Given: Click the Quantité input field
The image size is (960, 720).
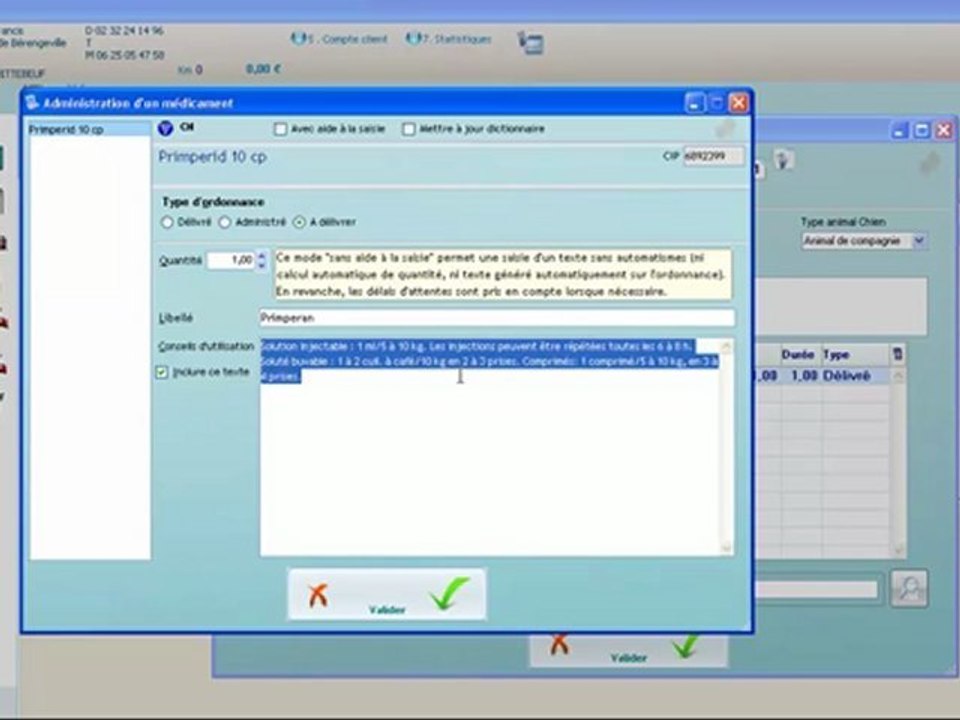Looking at the screenshot, I should click(231, 260).
